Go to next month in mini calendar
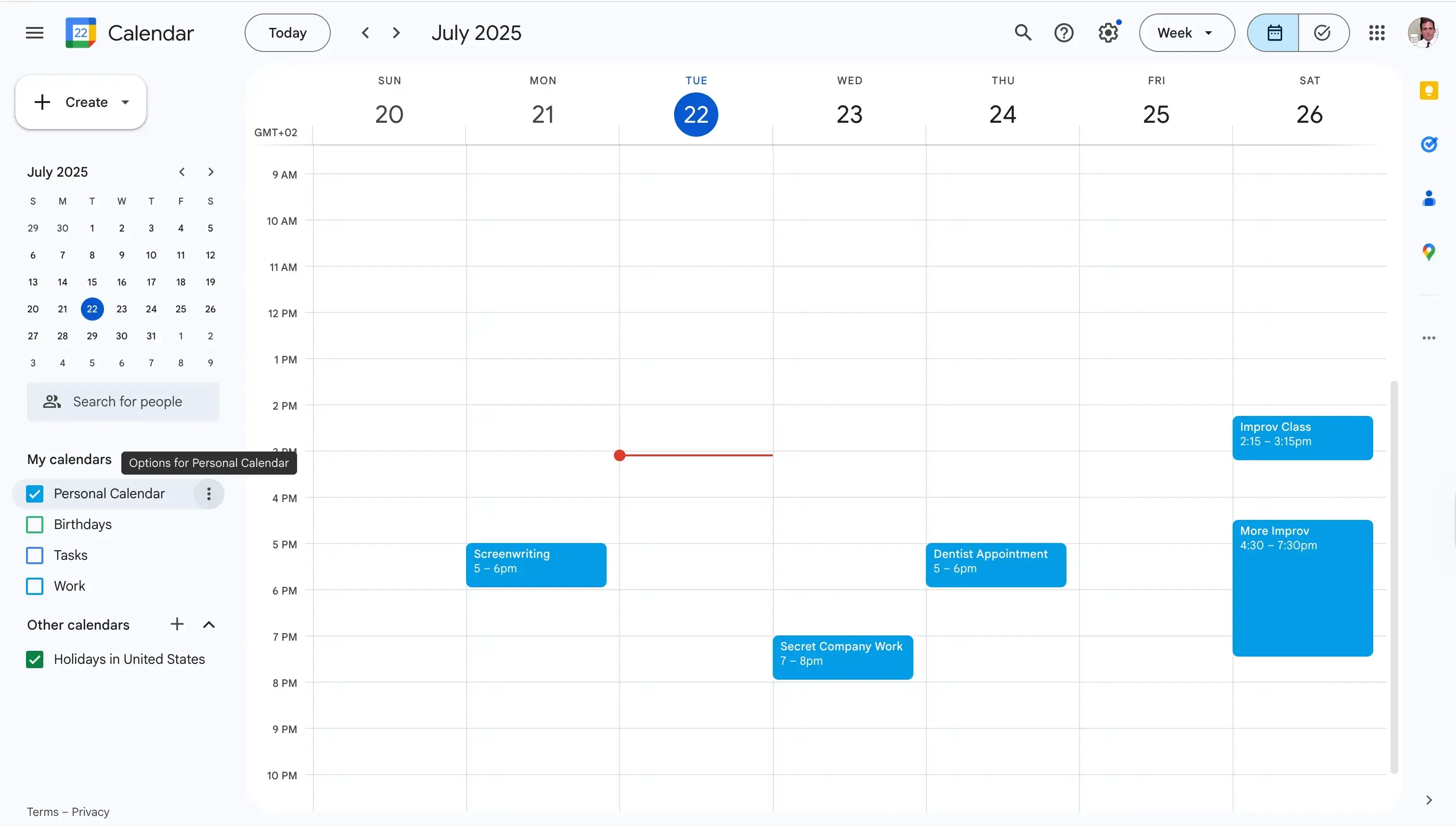 (210, 171)
